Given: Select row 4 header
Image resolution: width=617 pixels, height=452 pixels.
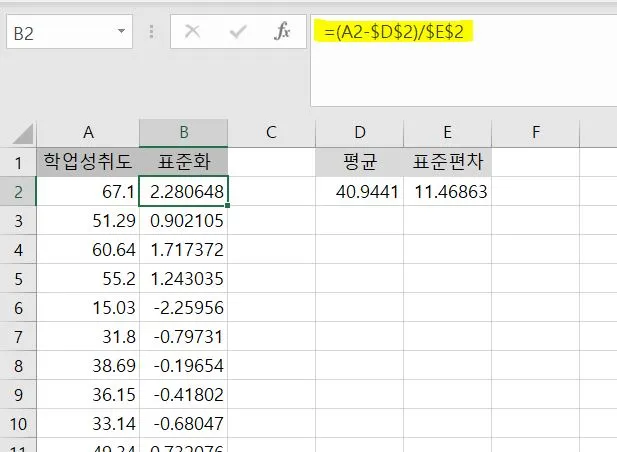Looking at the screenshot, I should pos(18,249).
